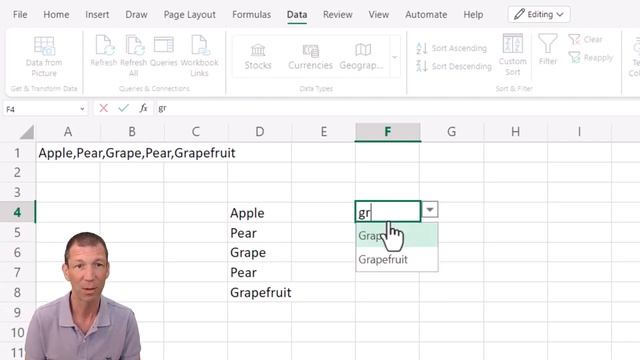
Task: Open the Editing mode dropdown
Action: coord(539,15)
